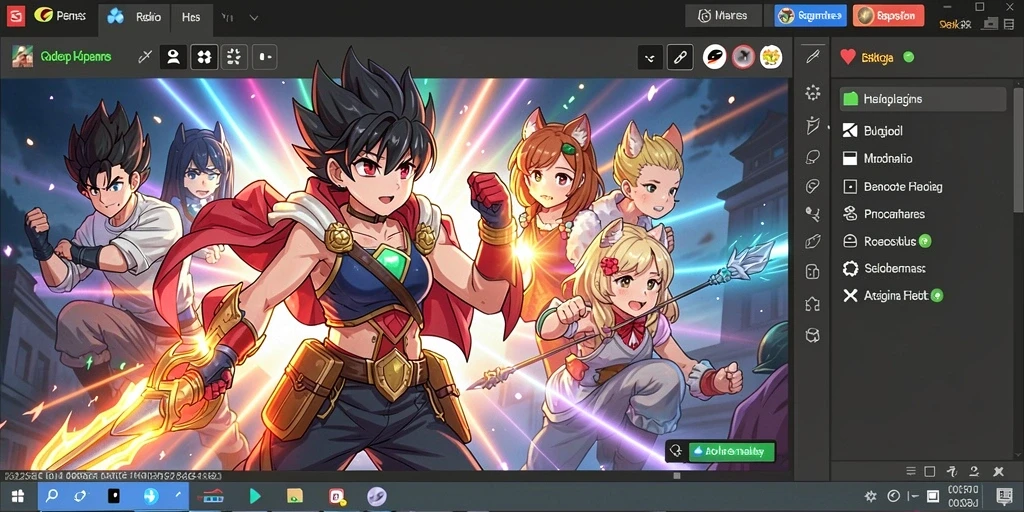Open the Windows Start button
The height and width of the screenshot is (512, 1024).
pyautogui.click(x=18, y=496)
